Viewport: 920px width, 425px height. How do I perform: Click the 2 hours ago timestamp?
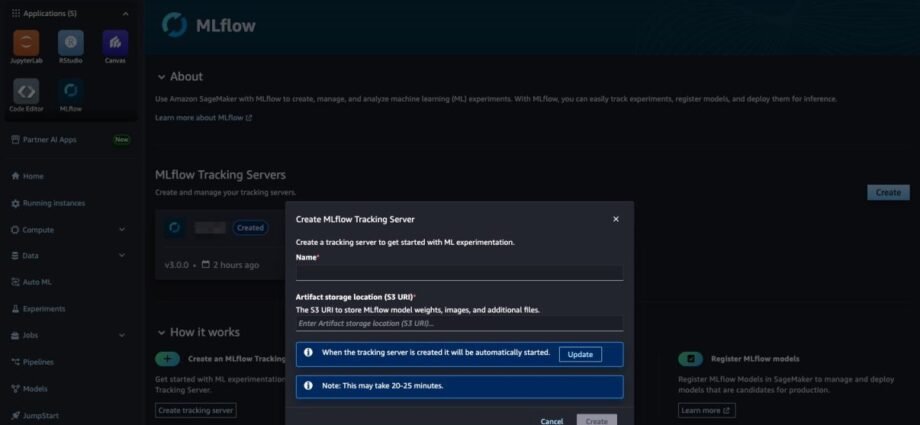click(x=235, y=265)
